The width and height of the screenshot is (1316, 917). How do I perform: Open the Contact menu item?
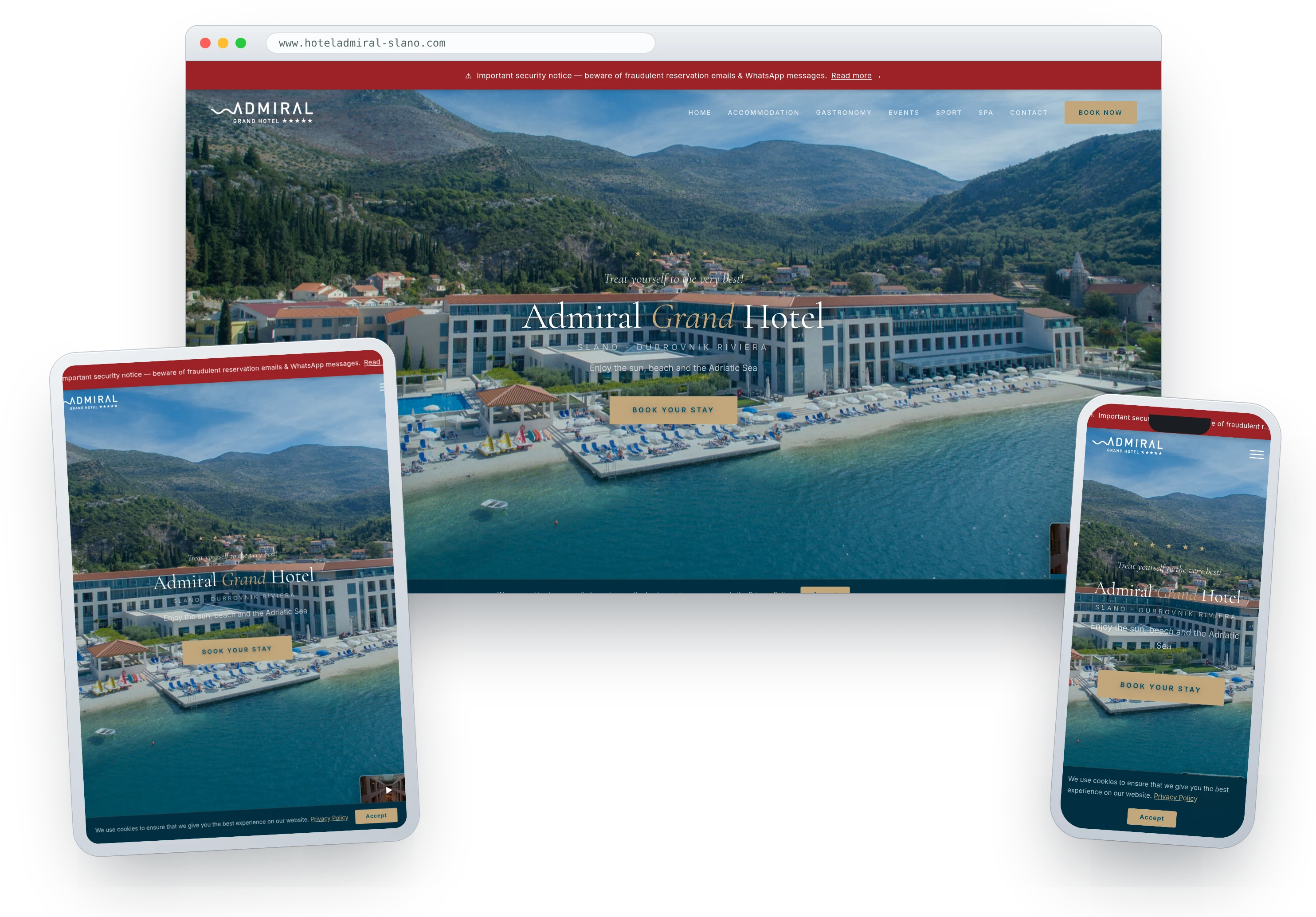(x=1028, y=113)
